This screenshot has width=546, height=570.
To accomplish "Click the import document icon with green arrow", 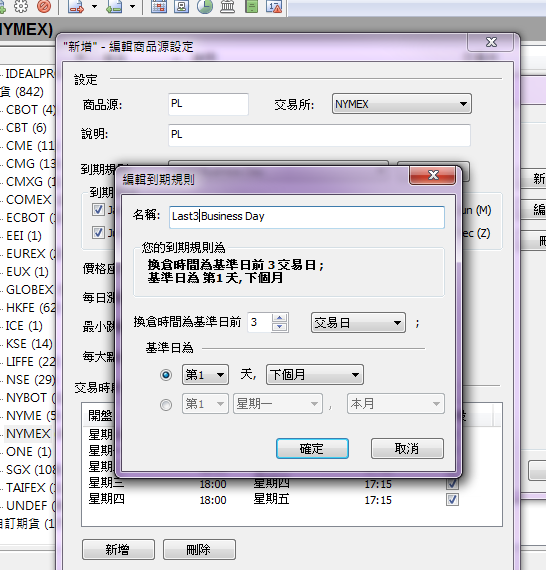I will pos(114,6).
